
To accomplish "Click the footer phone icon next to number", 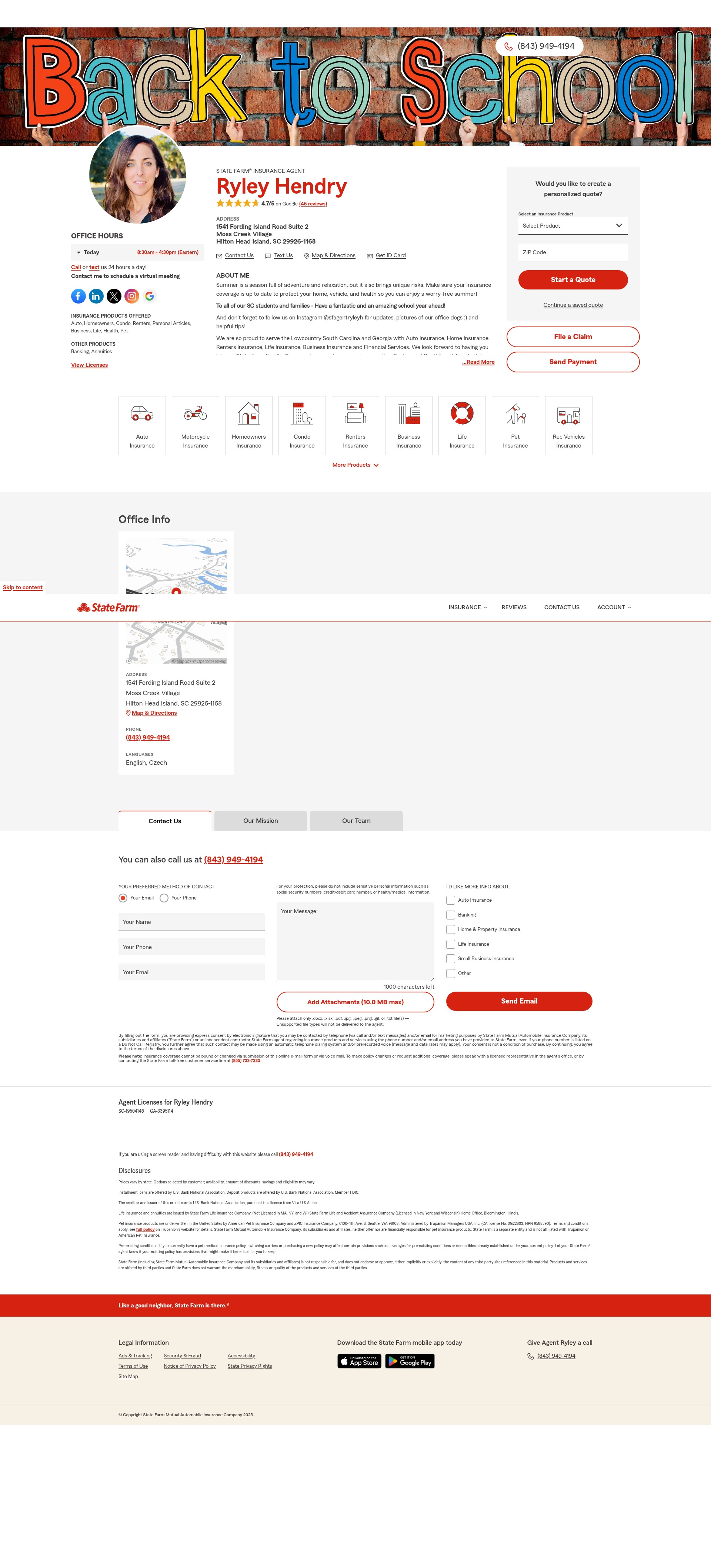I will point(531,1356).
